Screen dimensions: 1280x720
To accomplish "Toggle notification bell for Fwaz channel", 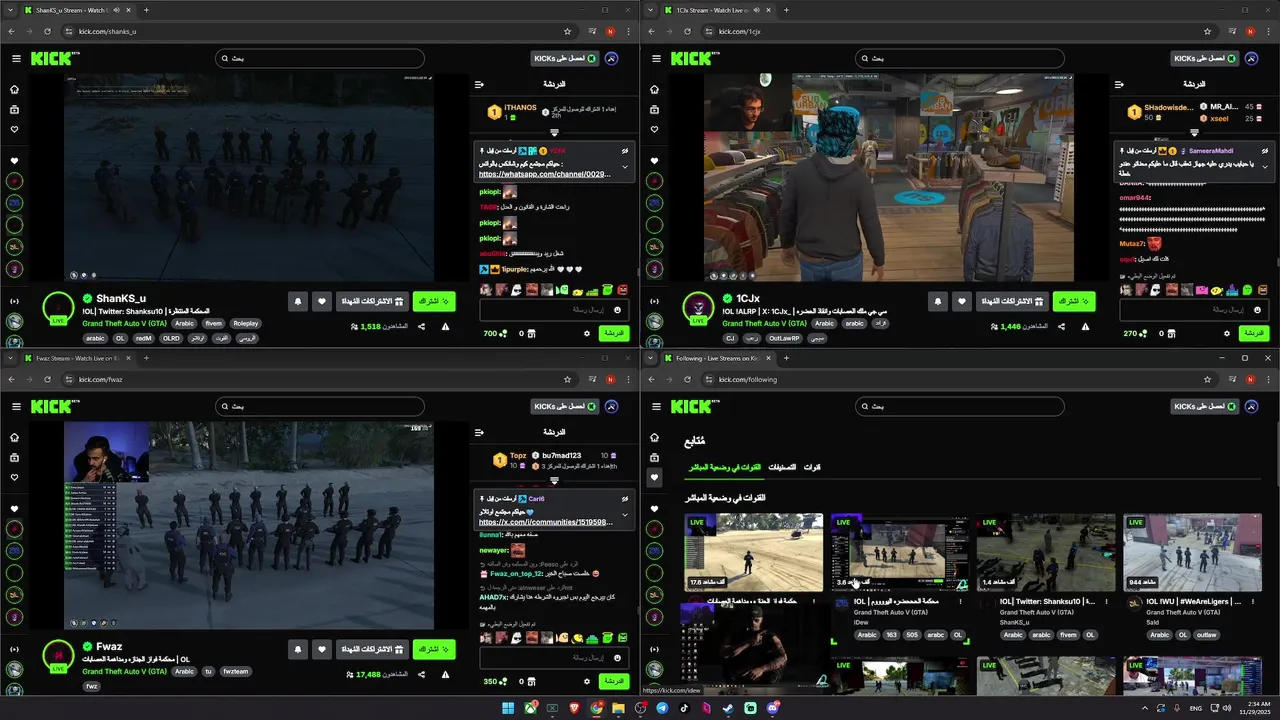I will [297, 649].
